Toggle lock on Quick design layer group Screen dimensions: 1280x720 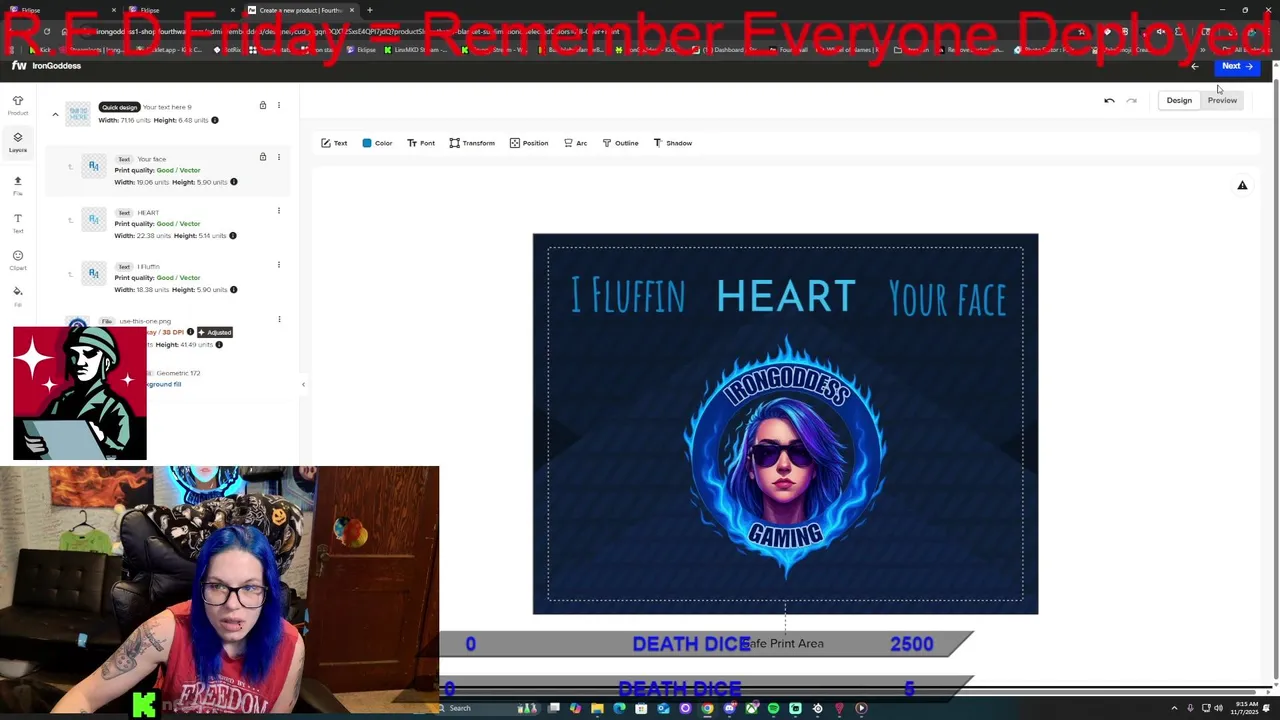point(263,105)
